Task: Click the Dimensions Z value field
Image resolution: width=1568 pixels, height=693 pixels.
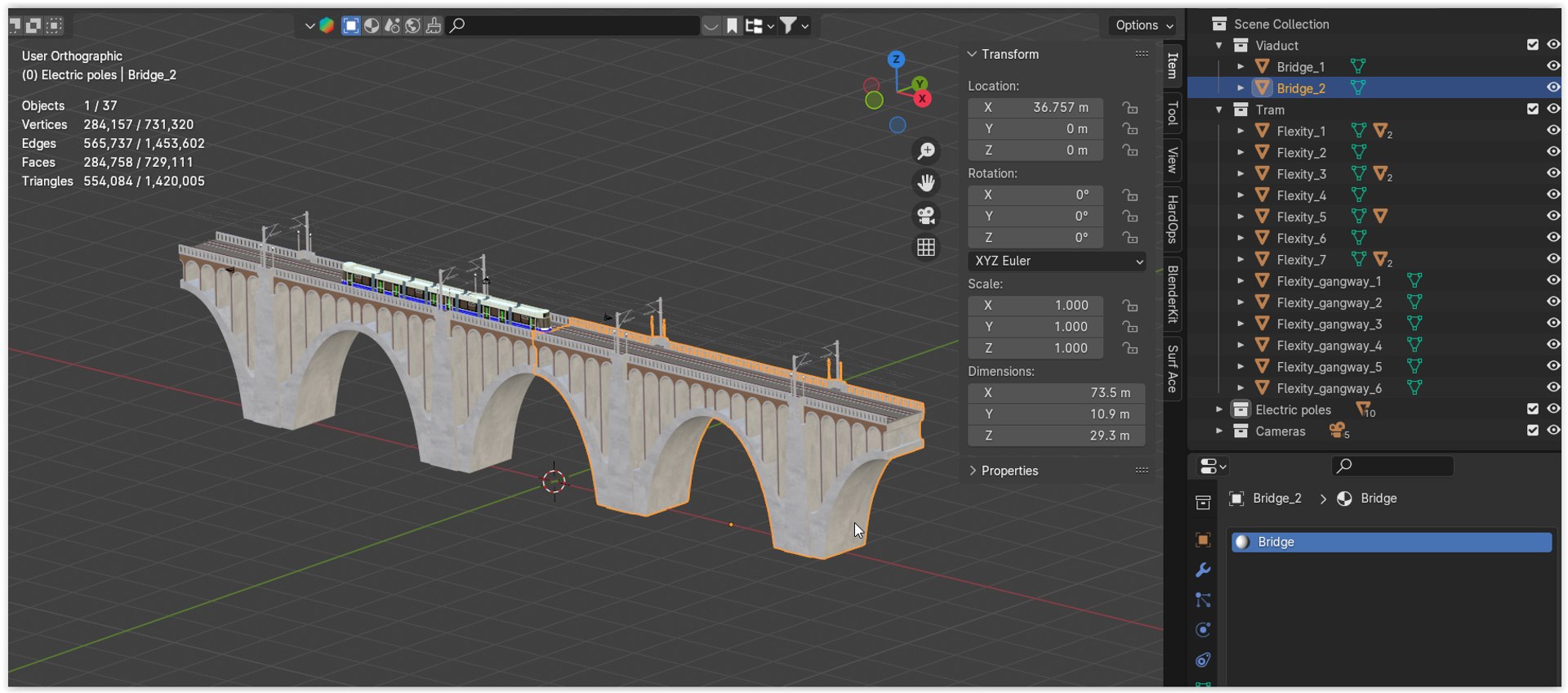Action: 1057,436
